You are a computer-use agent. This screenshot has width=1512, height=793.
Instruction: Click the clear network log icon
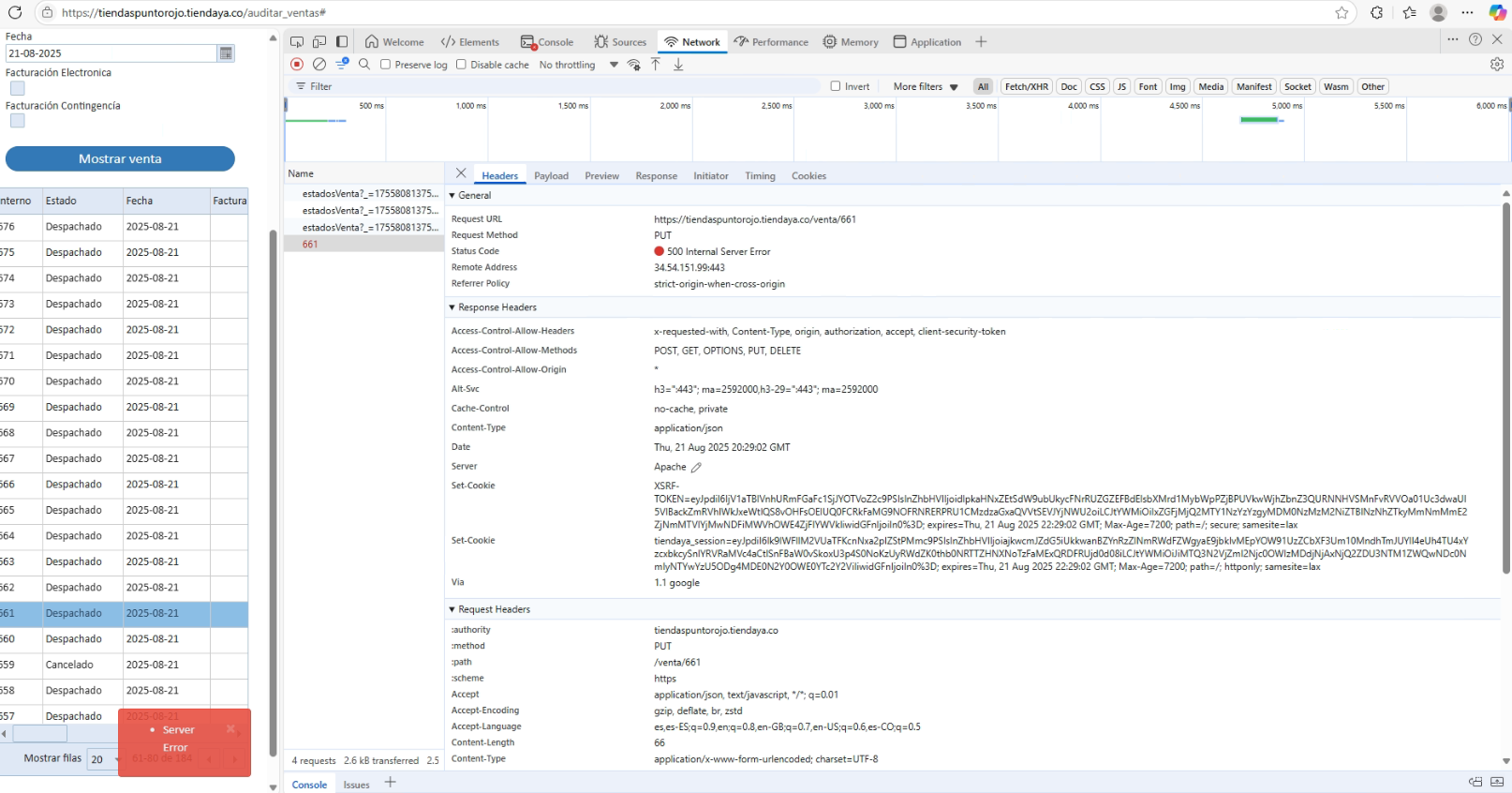click(x=319, y=65)
